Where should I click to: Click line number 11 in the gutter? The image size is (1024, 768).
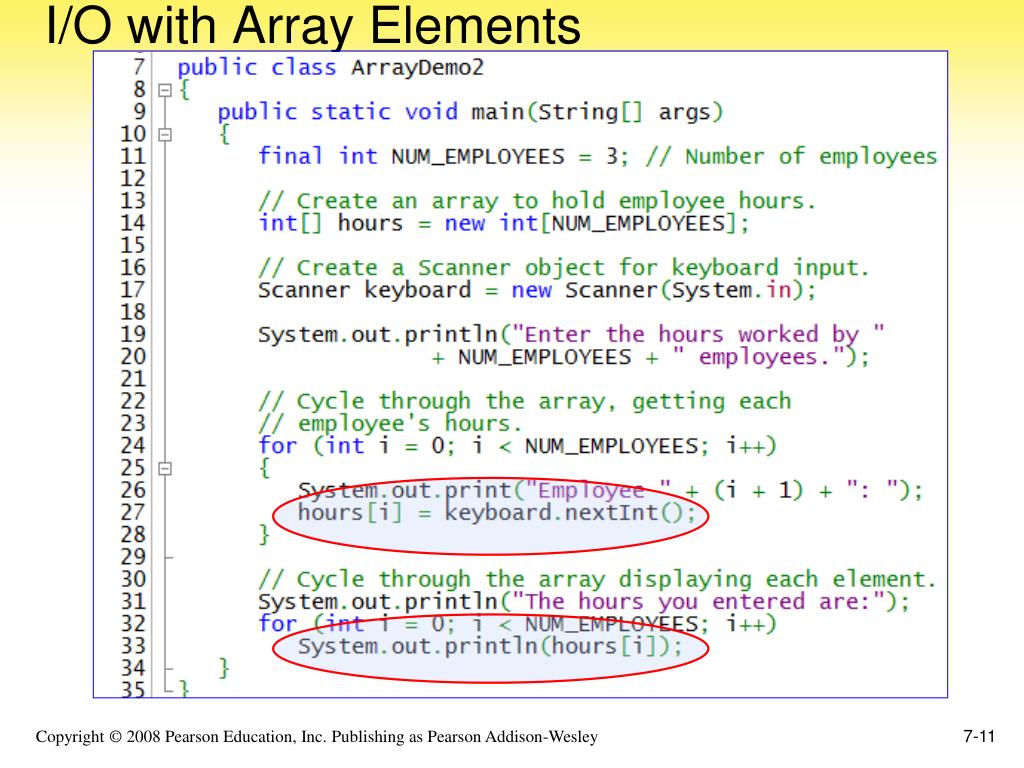pos(133,157)
